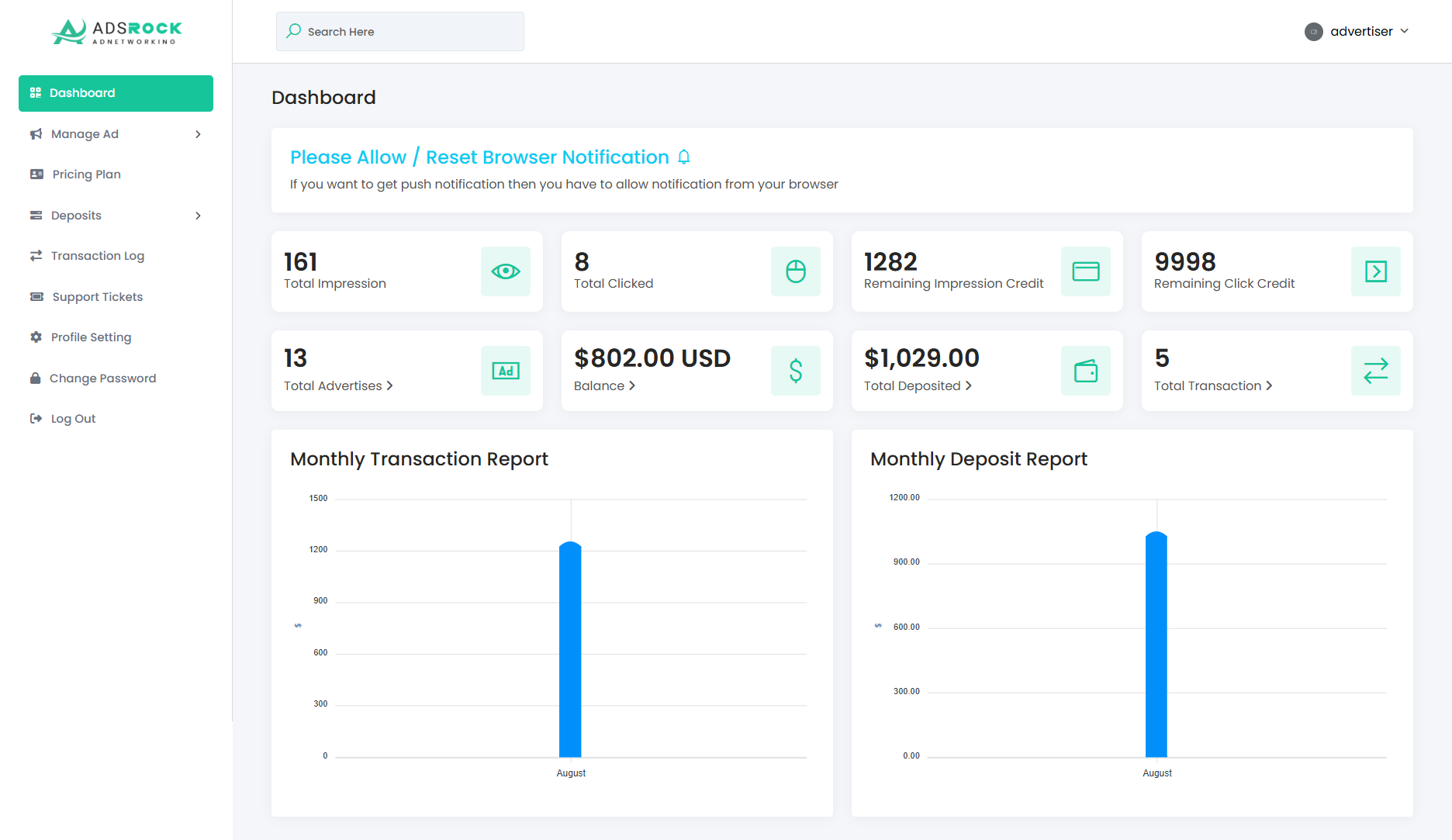Click the mouse icon on Total Clicked card
Image resolution: width=1452 pixels, height=840 pixels.
click(795, 271)
